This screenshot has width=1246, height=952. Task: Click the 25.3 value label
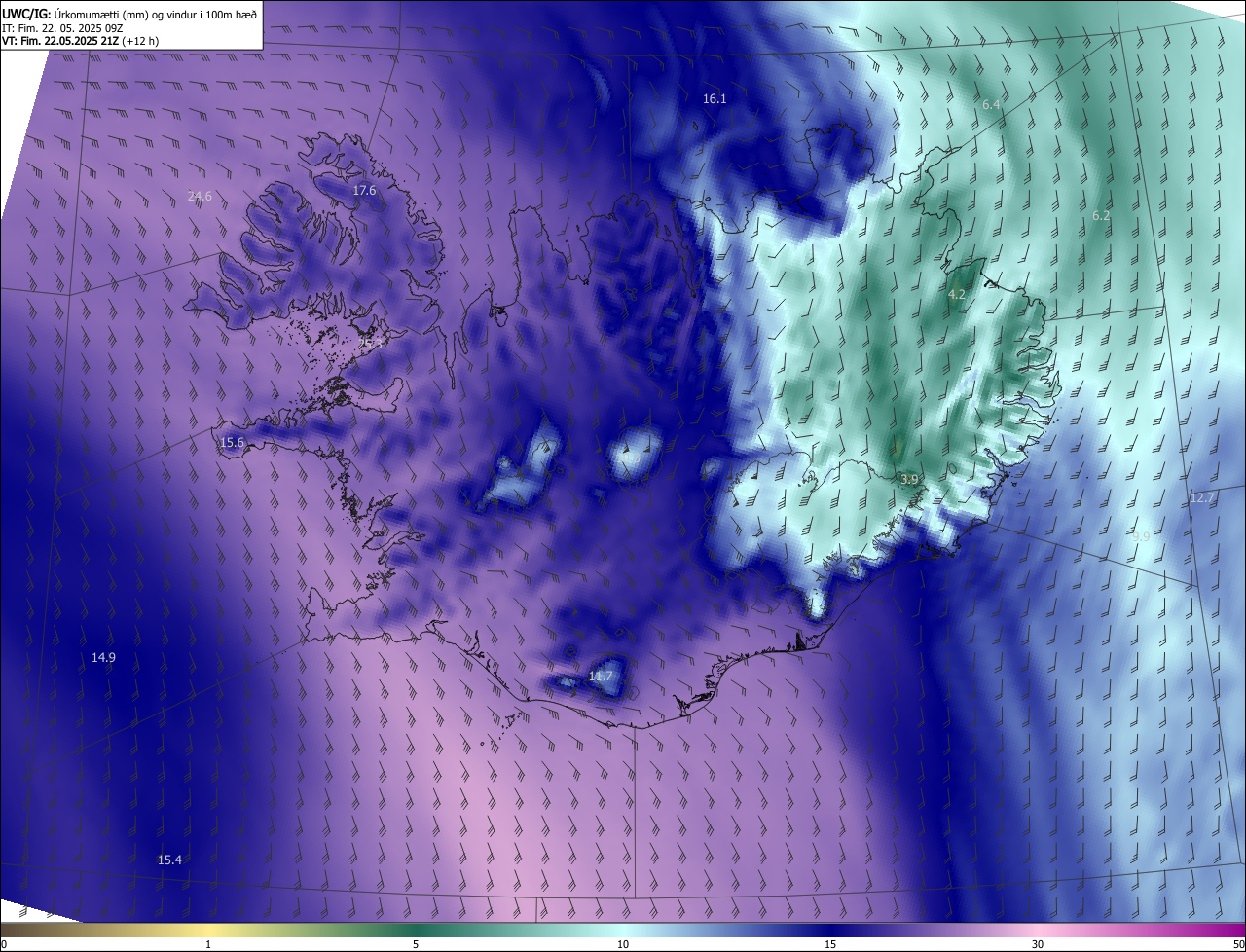[371, 344]
